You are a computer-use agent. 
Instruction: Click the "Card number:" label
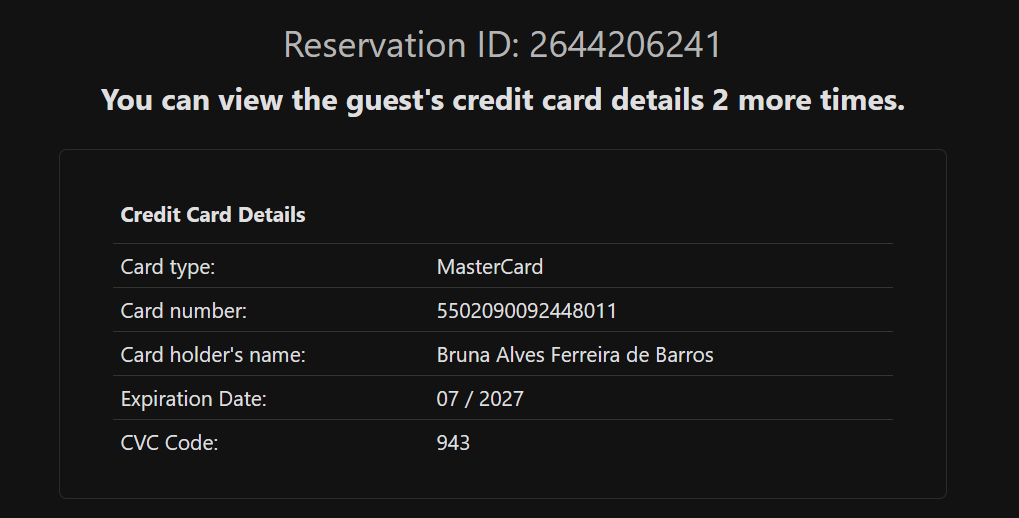coord(183,311)
